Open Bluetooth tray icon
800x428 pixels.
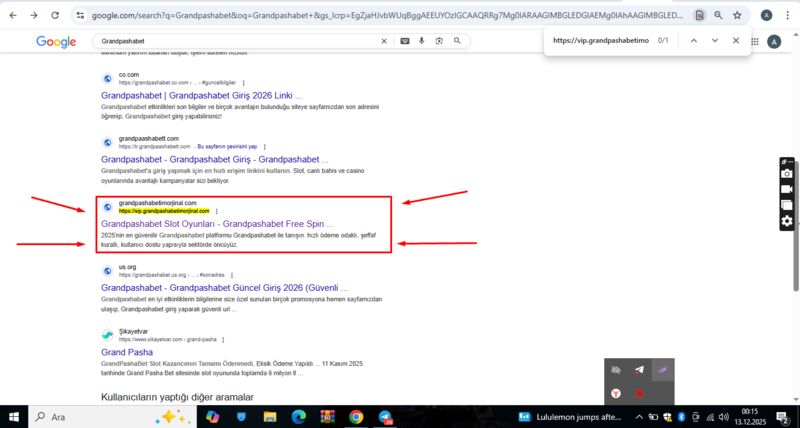pyautogui.click(x=681, y=417)
